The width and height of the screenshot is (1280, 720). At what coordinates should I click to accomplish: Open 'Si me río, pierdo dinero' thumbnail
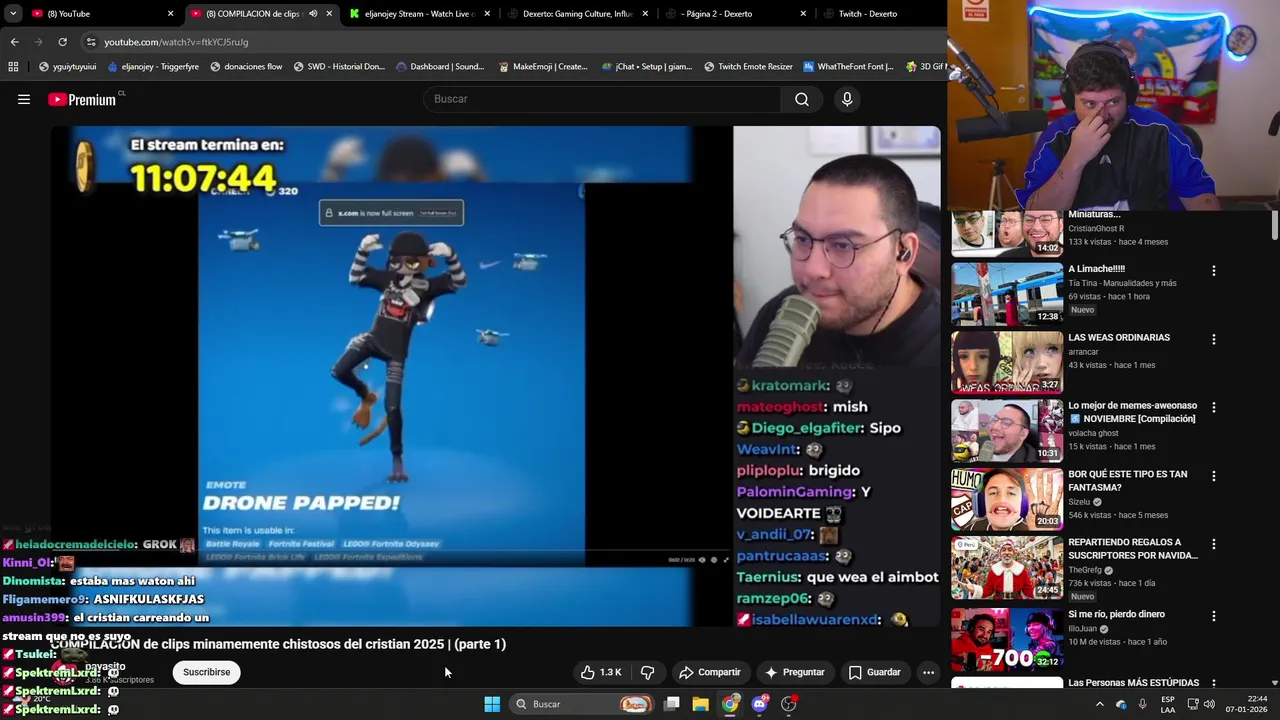pos(1007,639)
